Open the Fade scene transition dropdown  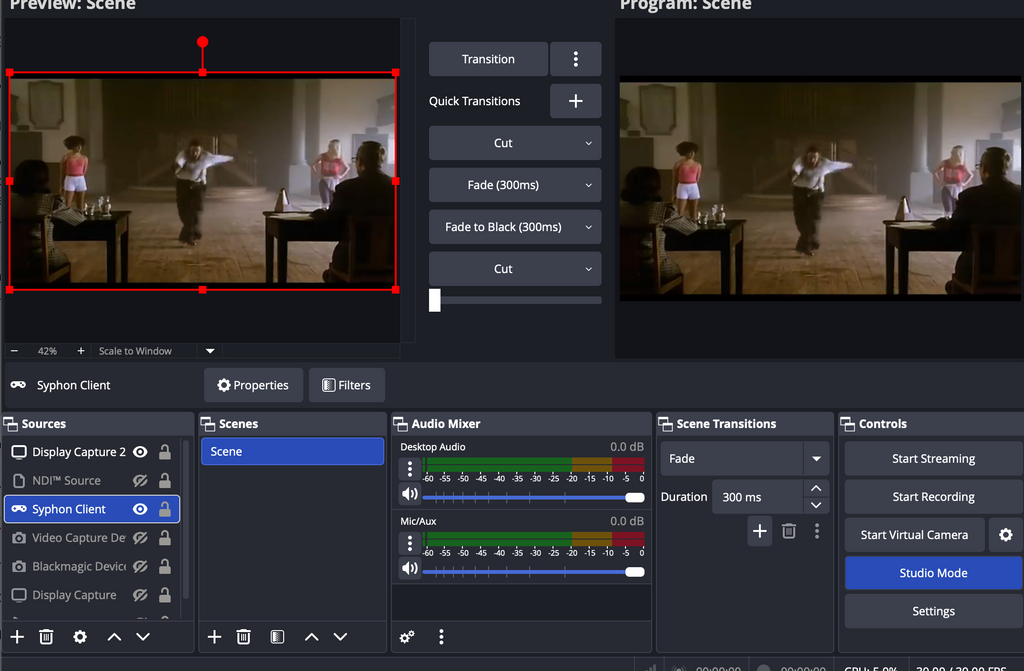click(816, 459)
